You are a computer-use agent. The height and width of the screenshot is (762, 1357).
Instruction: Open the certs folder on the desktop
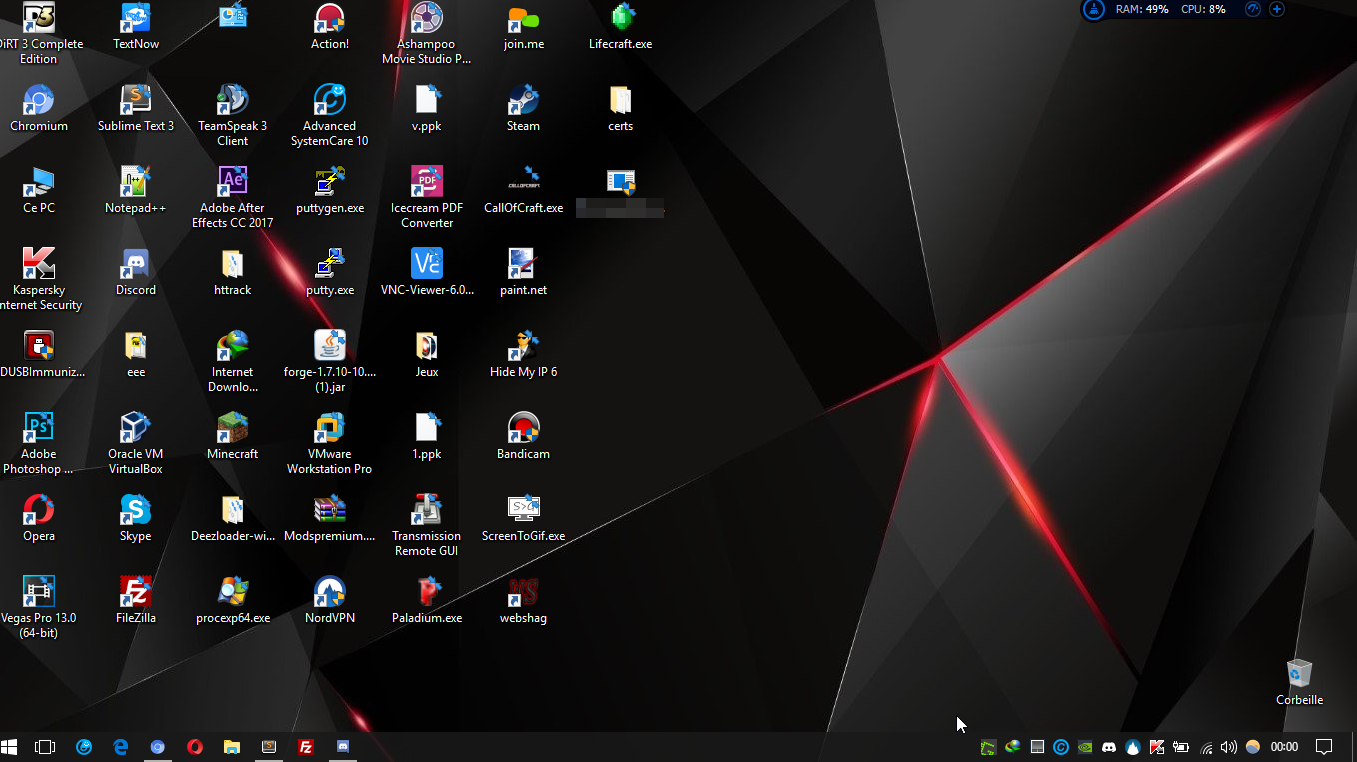tap(620, 102)
